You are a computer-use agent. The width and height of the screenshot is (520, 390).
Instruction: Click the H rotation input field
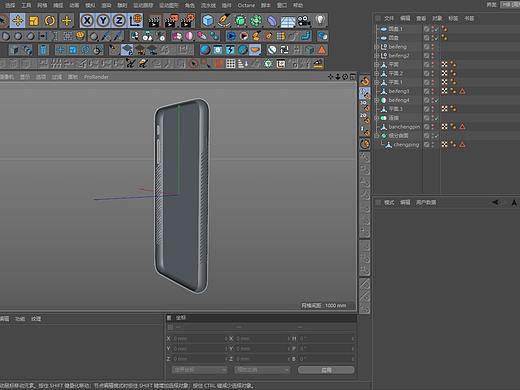tap(326, 339)
